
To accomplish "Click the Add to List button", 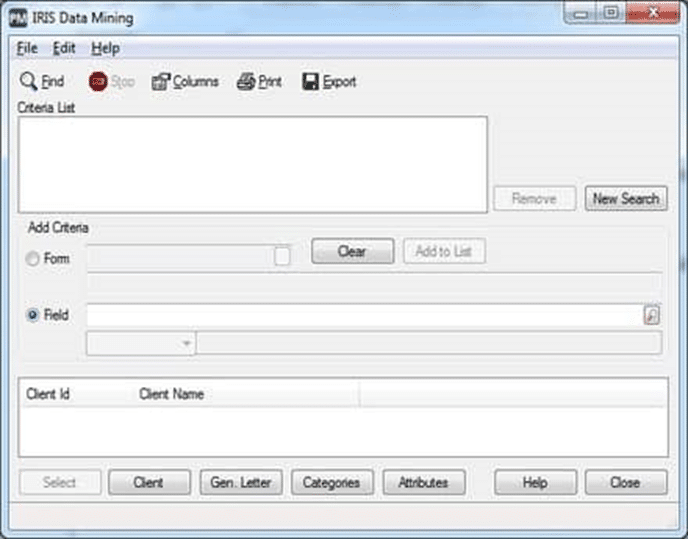I will pyautogui.click(x=444, y=251).
